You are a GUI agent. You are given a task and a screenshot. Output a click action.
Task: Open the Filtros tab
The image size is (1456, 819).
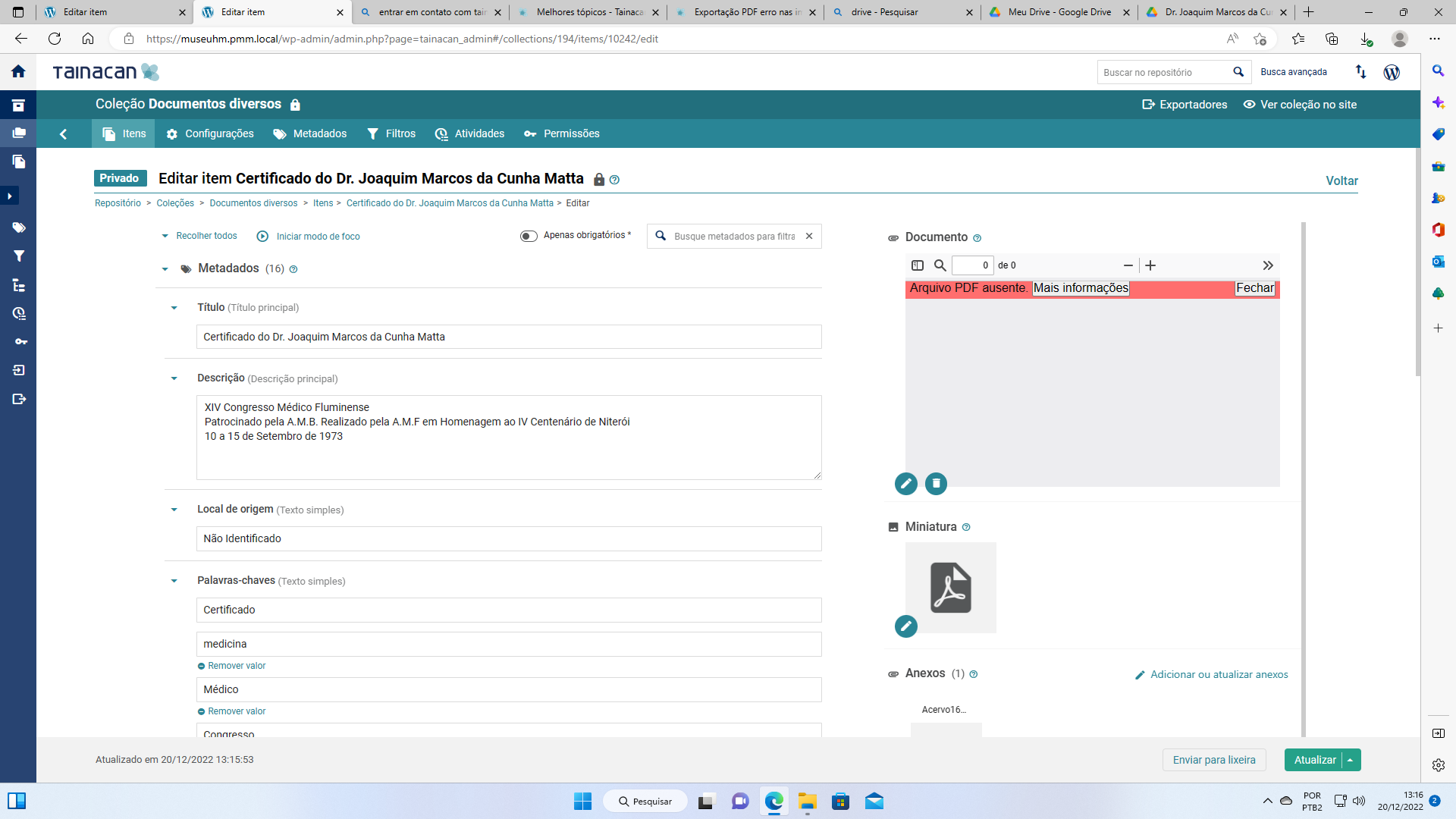pos(391,133)
